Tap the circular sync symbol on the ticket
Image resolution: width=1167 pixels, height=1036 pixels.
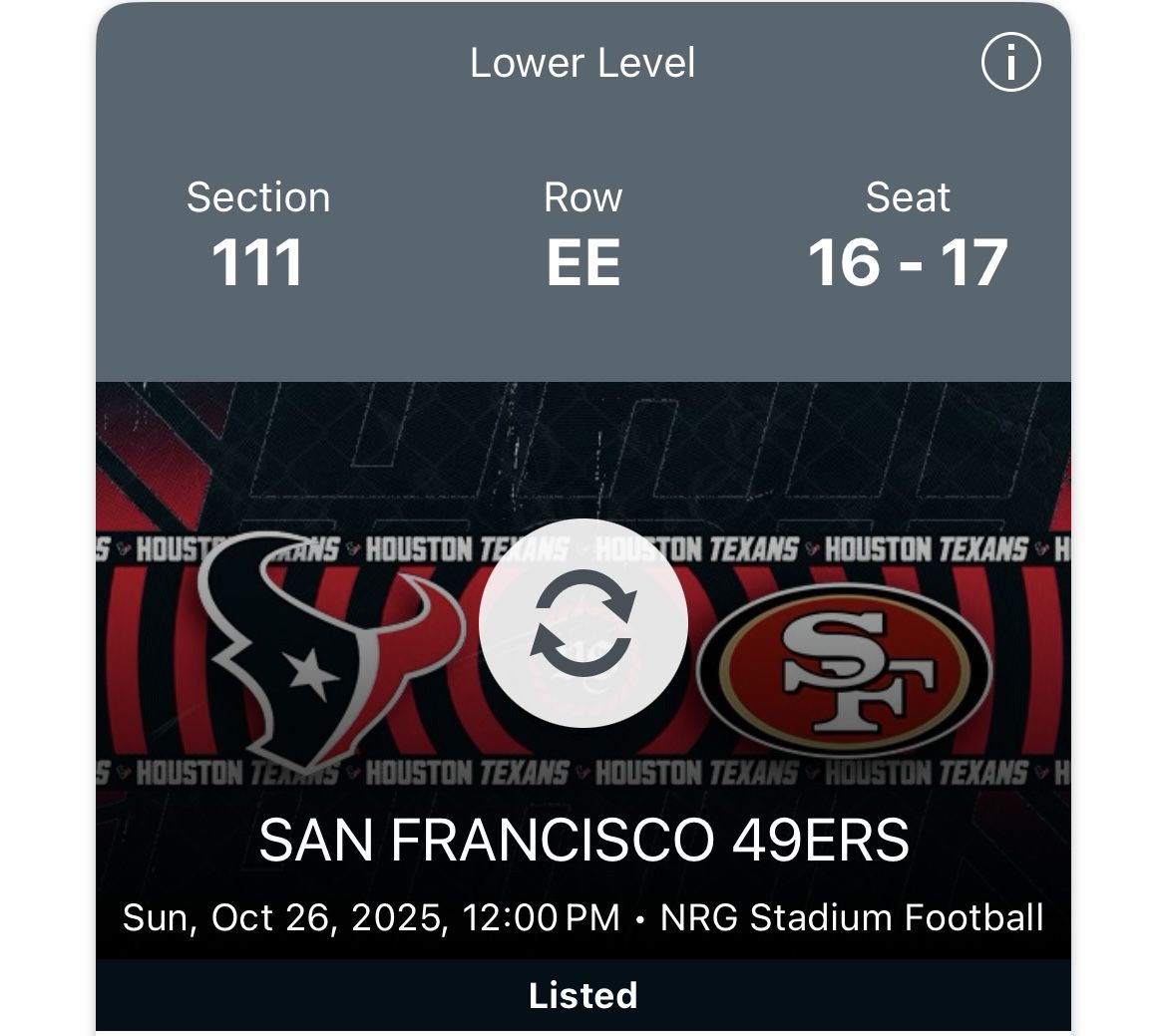(x=583, y=621)
